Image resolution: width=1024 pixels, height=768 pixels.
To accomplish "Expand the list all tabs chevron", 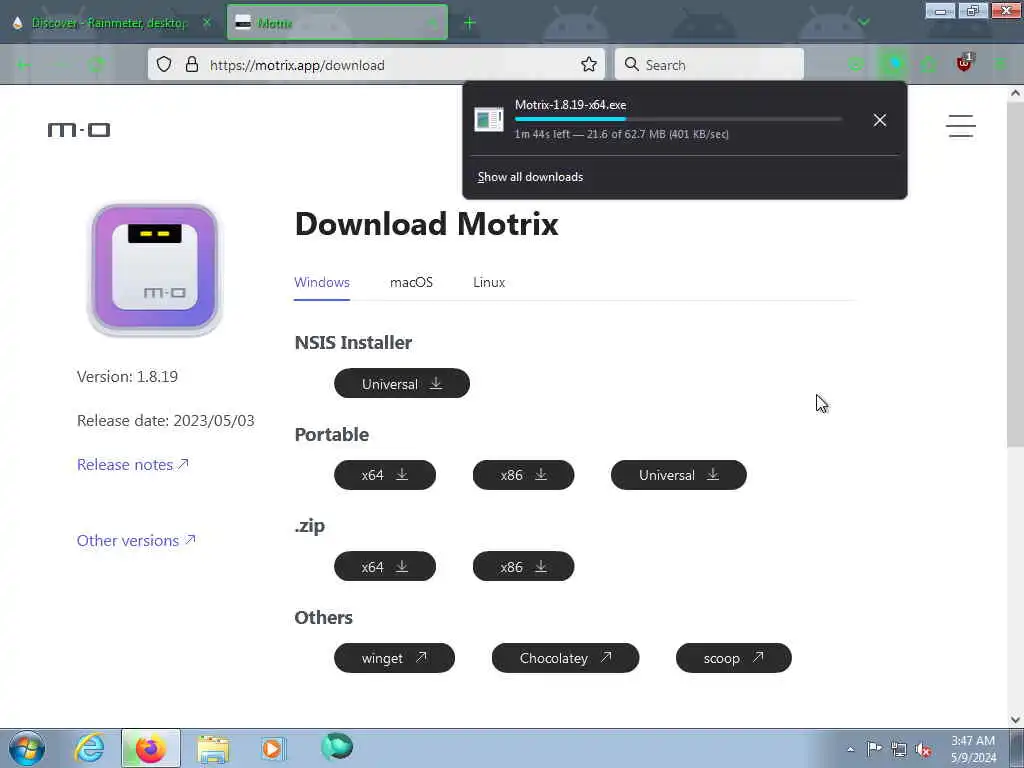I will pos(864,22).
